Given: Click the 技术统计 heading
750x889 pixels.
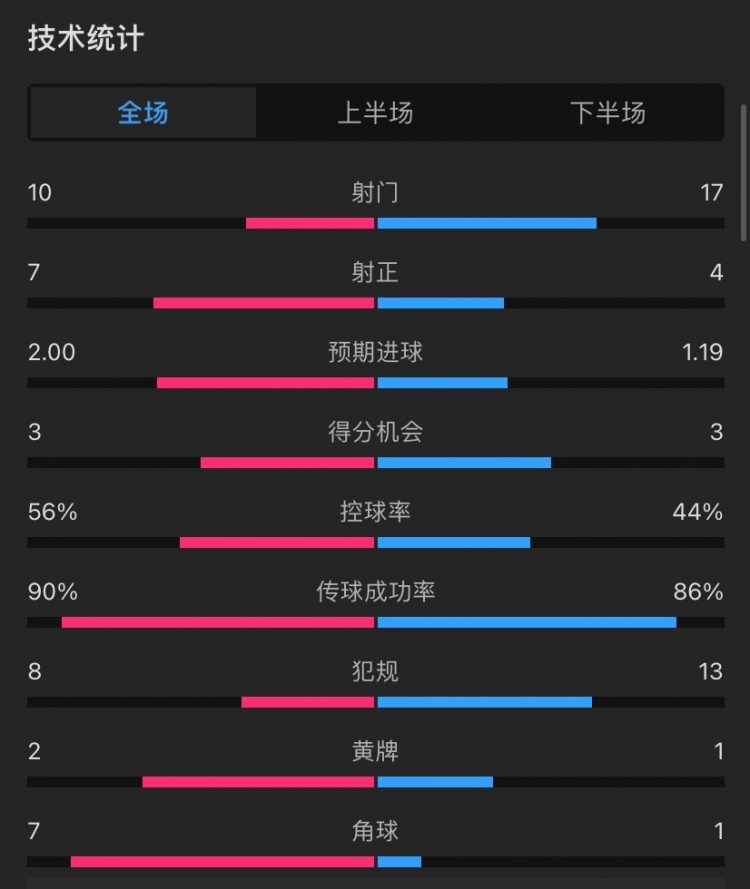Looking at the screenshot, I should click(x=86, y=39).
